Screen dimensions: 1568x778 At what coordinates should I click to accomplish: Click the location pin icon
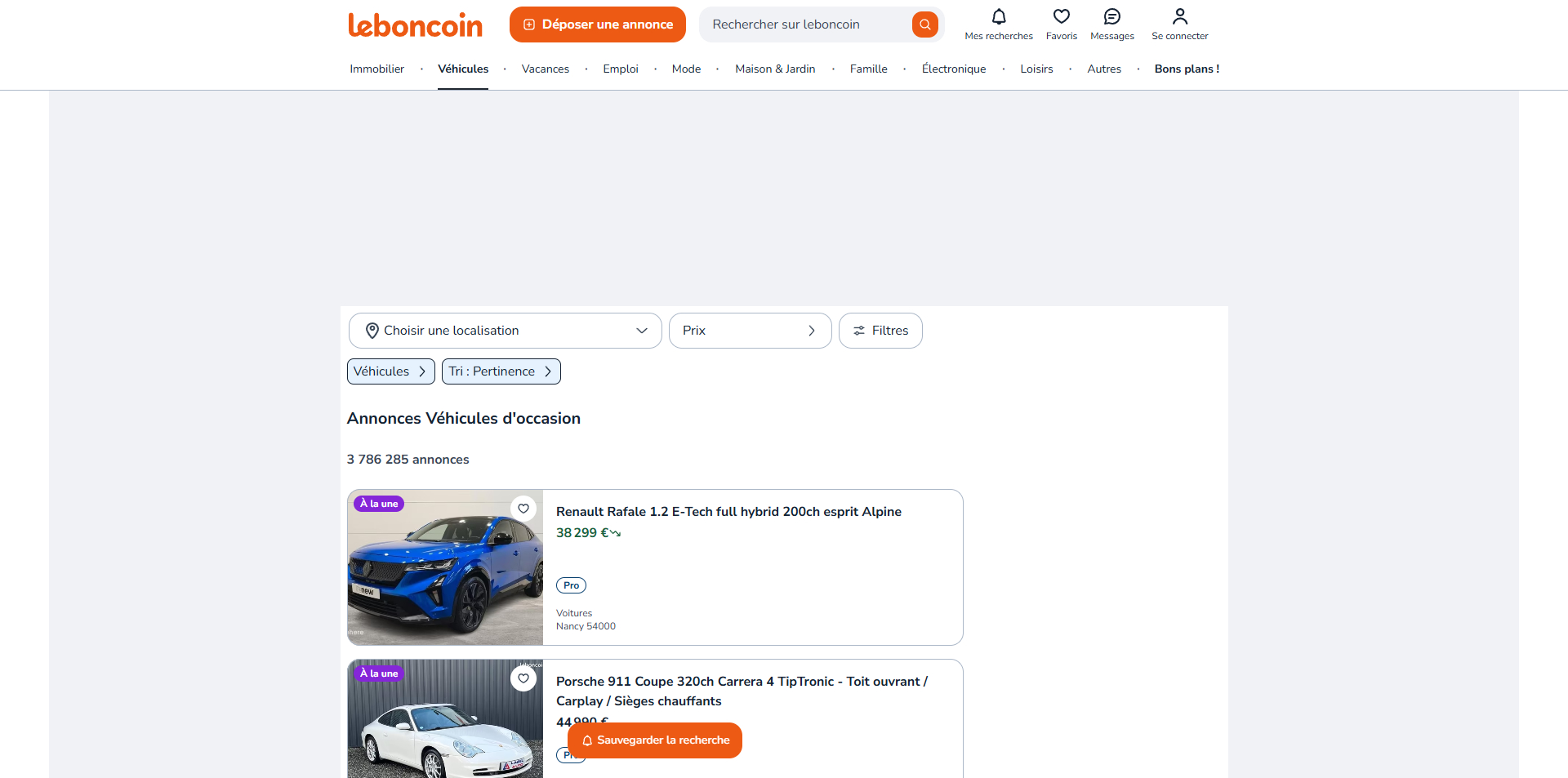tap(372, 331)
